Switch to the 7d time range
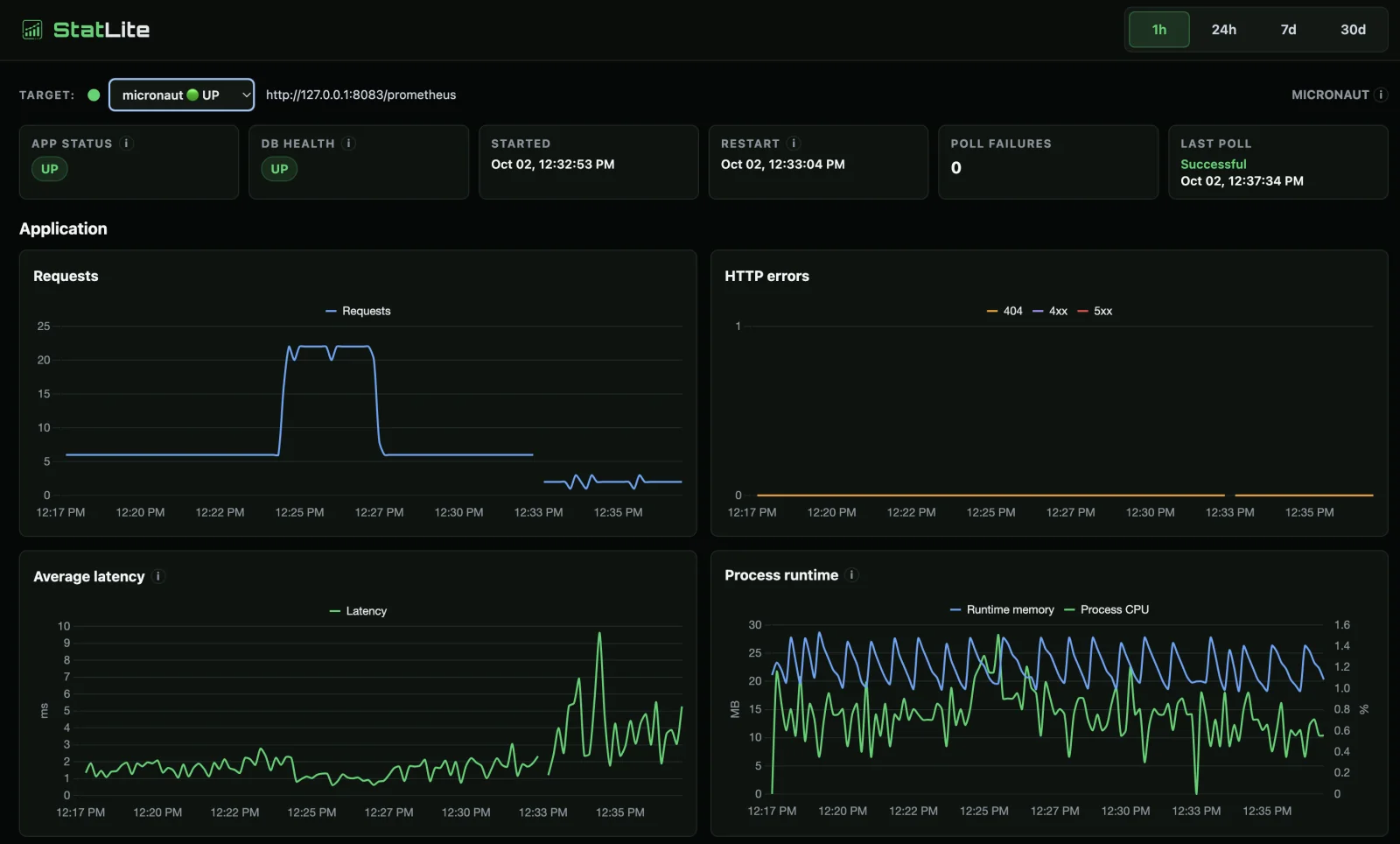The width and height of the screenshot is (1400, 844). pyautogui.click(x=1288, y=30)
